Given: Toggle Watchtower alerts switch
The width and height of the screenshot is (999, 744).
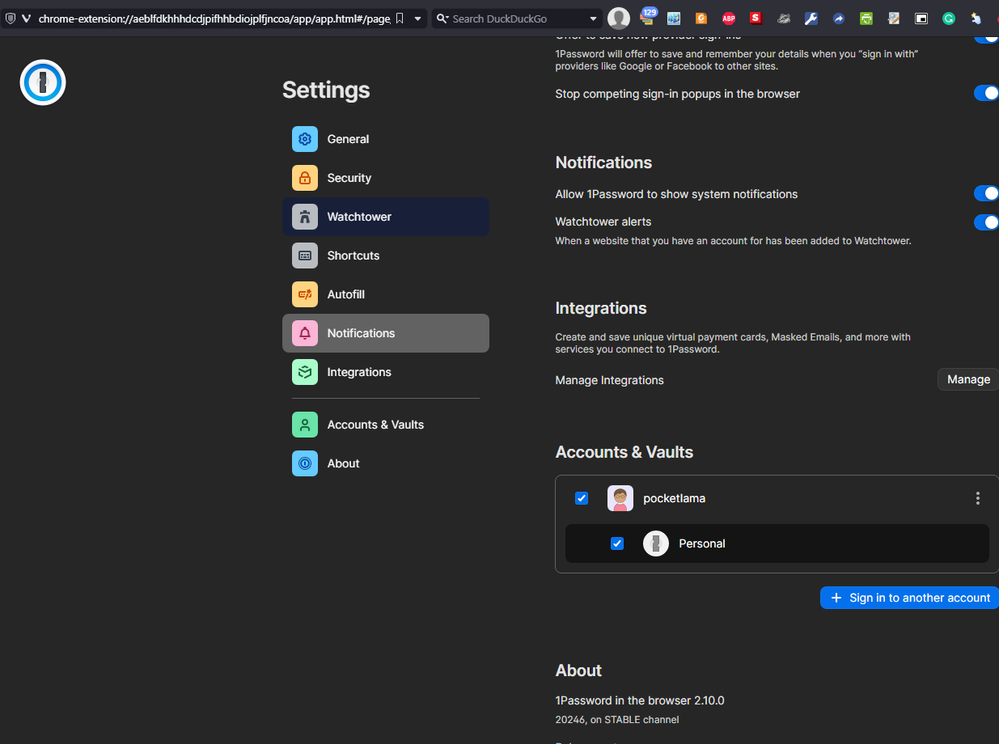Looking at the screenshot, I should (x=986, y=222).
